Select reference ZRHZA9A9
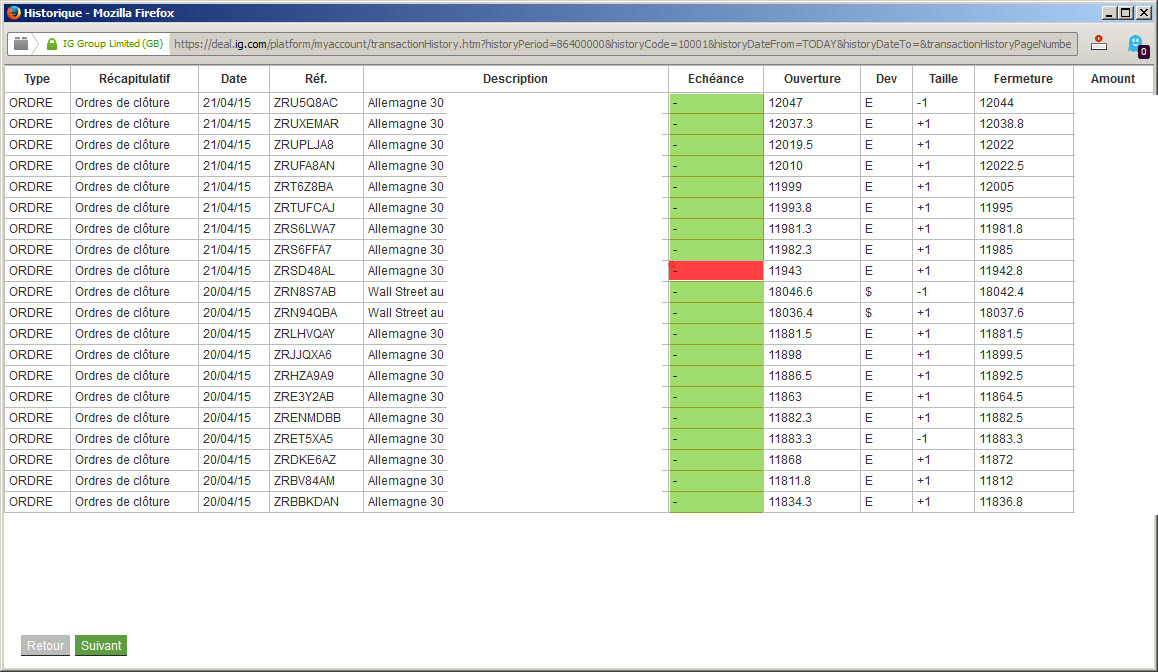The height and width of the screenshot is (672, 1158). point(303,376)
